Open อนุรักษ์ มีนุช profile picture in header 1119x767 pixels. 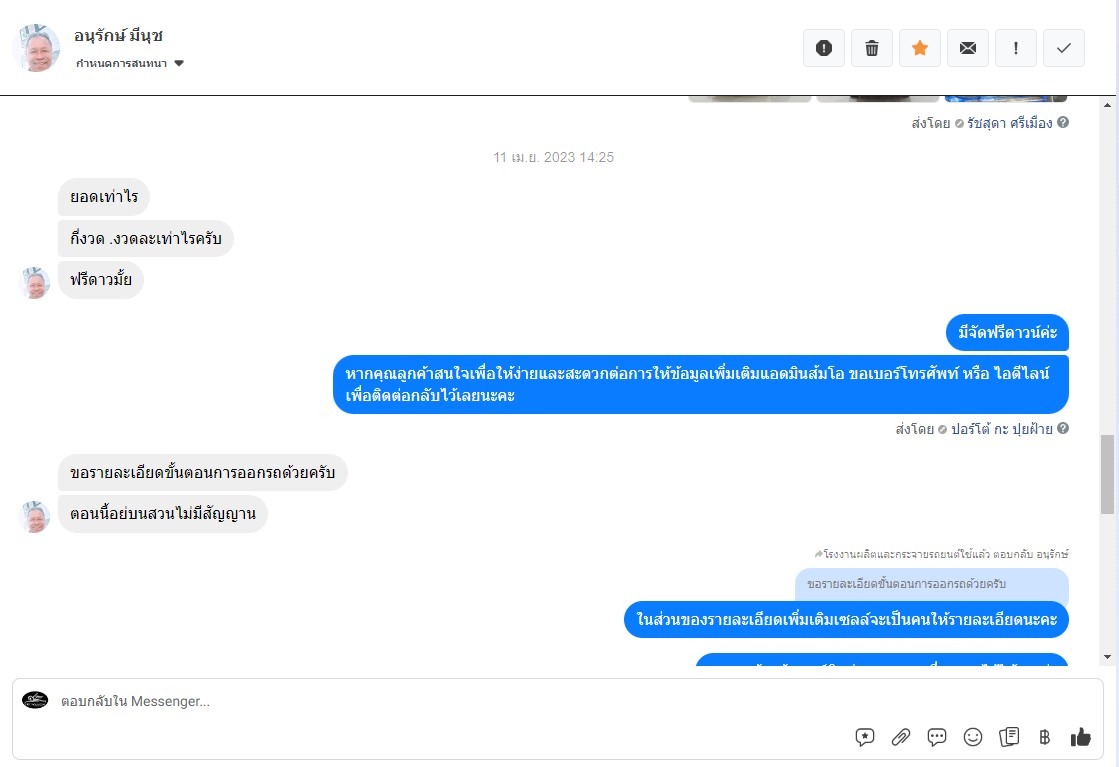point(36,48)
